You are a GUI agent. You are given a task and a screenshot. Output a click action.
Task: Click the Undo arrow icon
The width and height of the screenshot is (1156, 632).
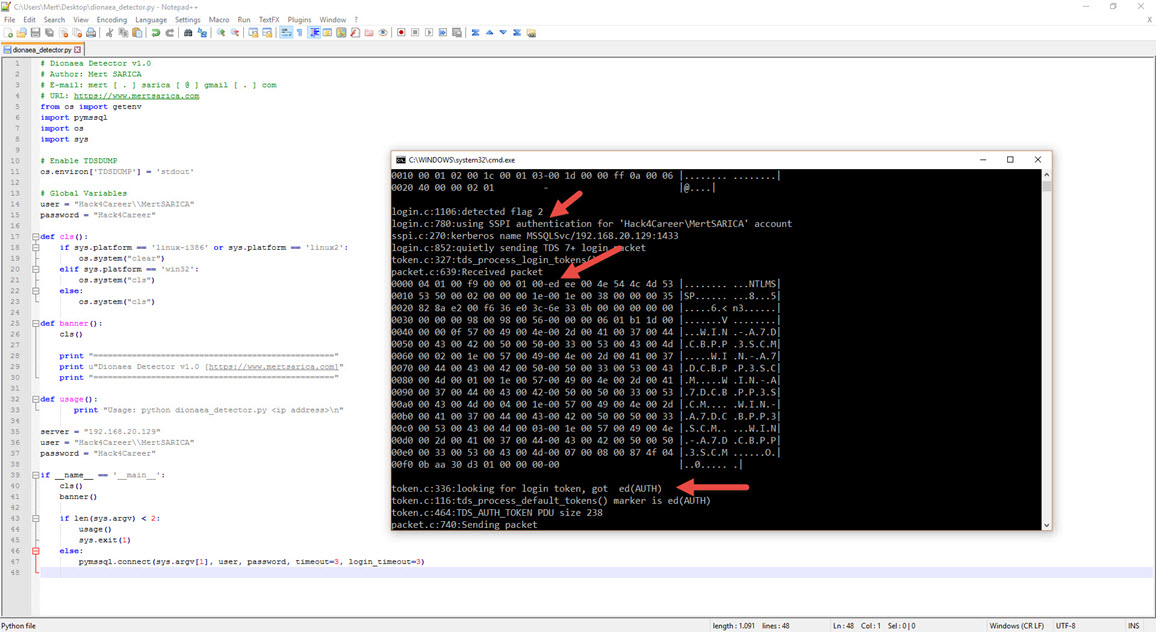[156, 33]
